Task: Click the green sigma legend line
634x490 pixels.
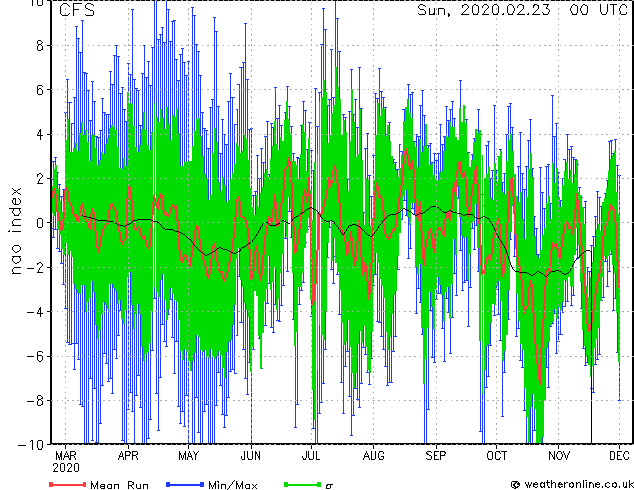Action: (302, 484)
